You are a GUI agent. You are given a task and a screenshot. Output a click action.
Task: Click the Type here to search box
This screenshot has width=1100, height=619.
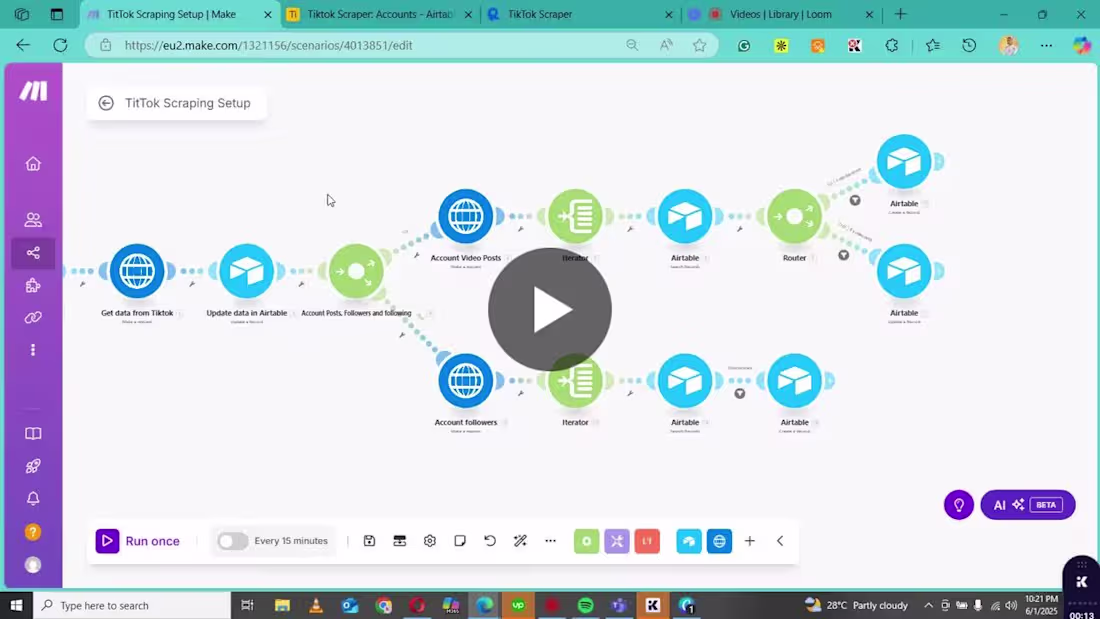132,605
